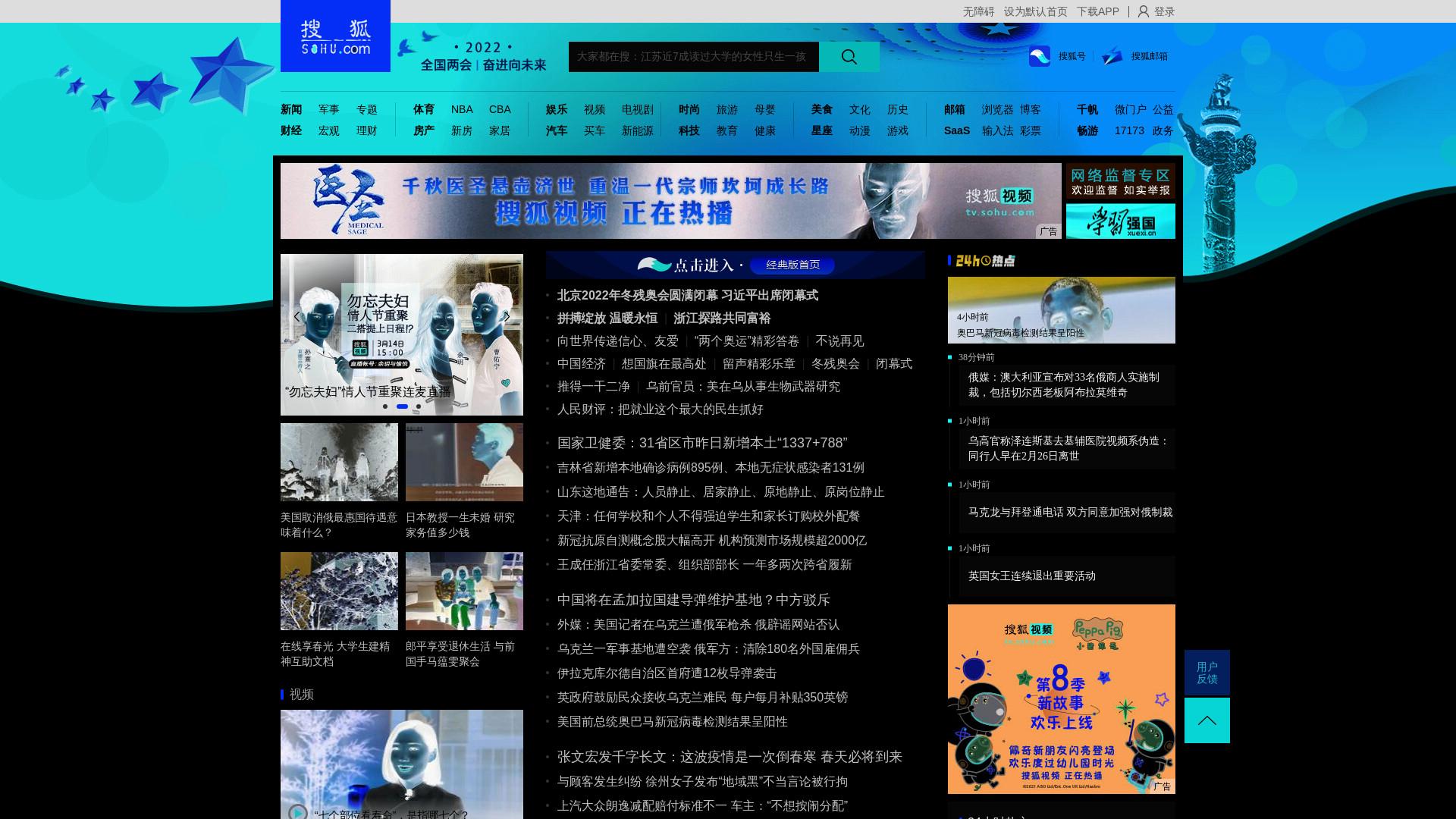
Task: Click the 登录 user icon
Action: (1144, 11)
